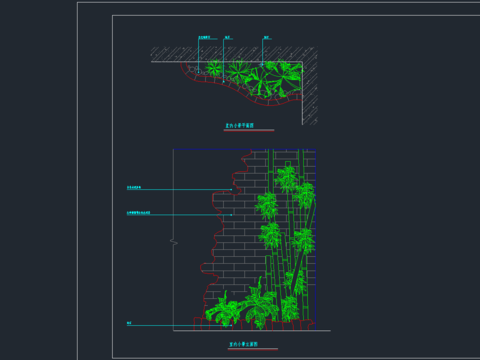Viewport: 480px width, 360px height.
Task: Pick the small round plant in plan view
Action: click(214, 68)
